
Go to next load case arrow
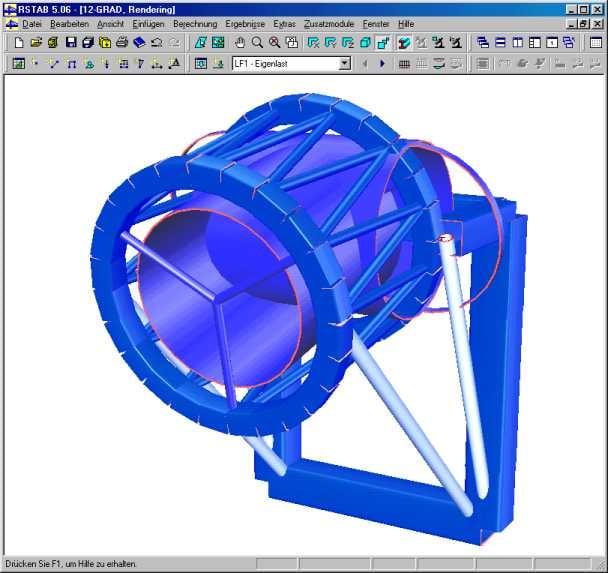(382, 63)
